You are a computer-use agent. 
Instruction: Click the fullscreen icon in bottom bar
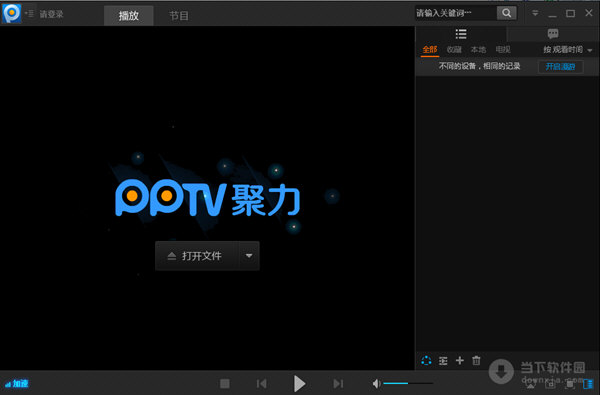(x=570, y=383)
